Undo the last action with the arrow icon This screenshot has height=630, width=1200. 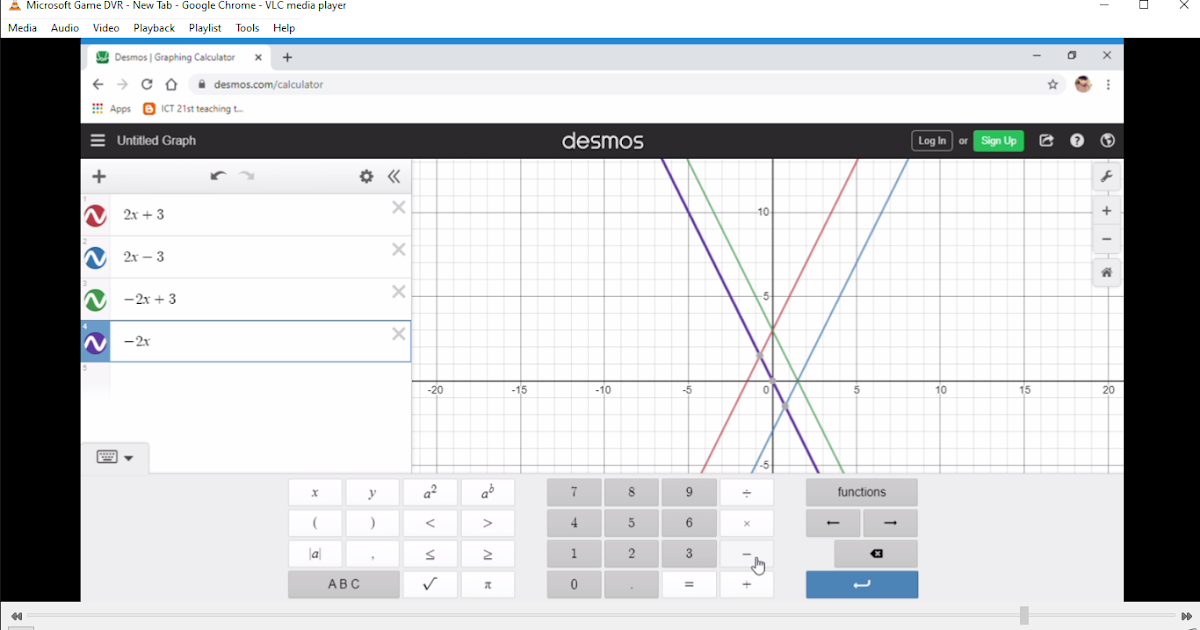click(x=218, y=176)
